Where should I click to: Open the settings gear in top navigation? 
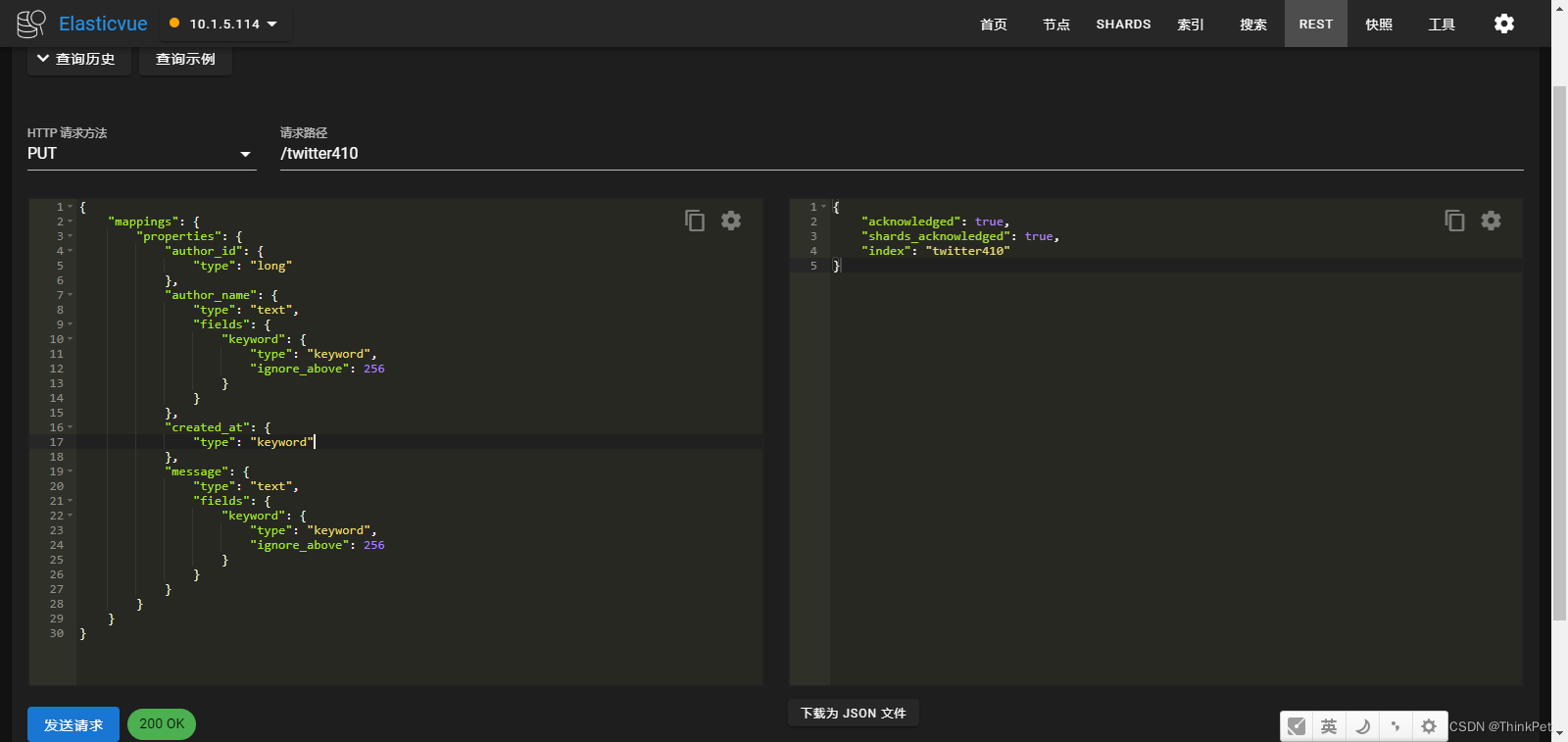coord(1504,24)
